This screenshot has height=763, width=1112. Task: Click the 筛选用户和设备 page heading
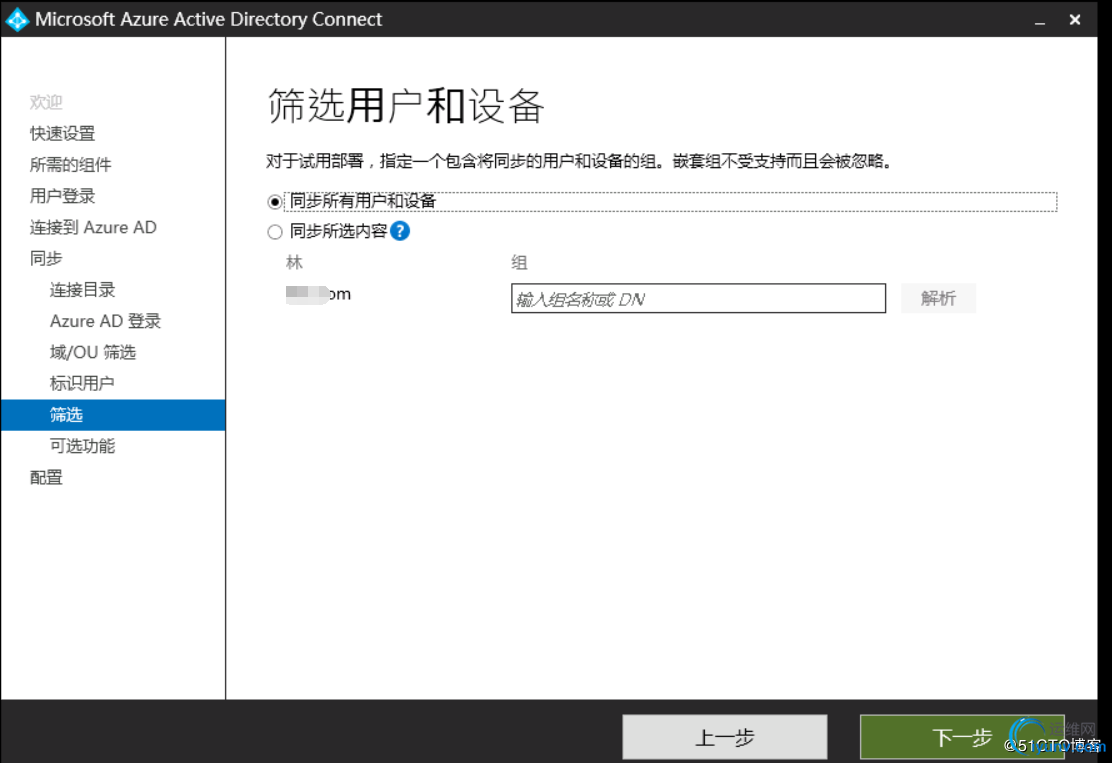click(x=406, y=106)
